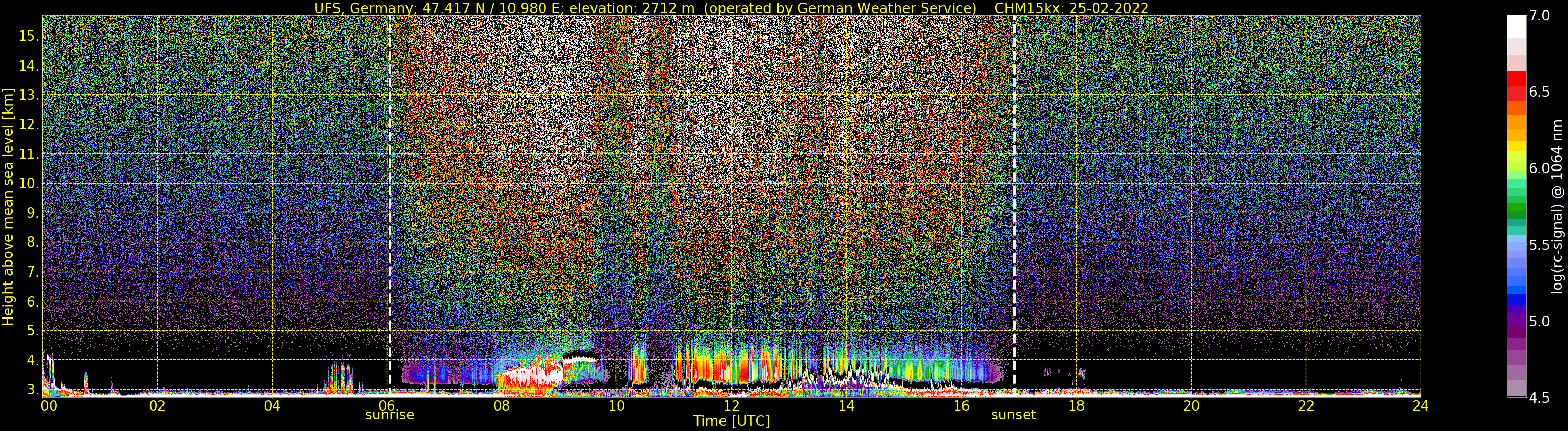Select the '5.' km height axis tick
The width and height of the screenshot is (1568, 431).
[33, 331]
